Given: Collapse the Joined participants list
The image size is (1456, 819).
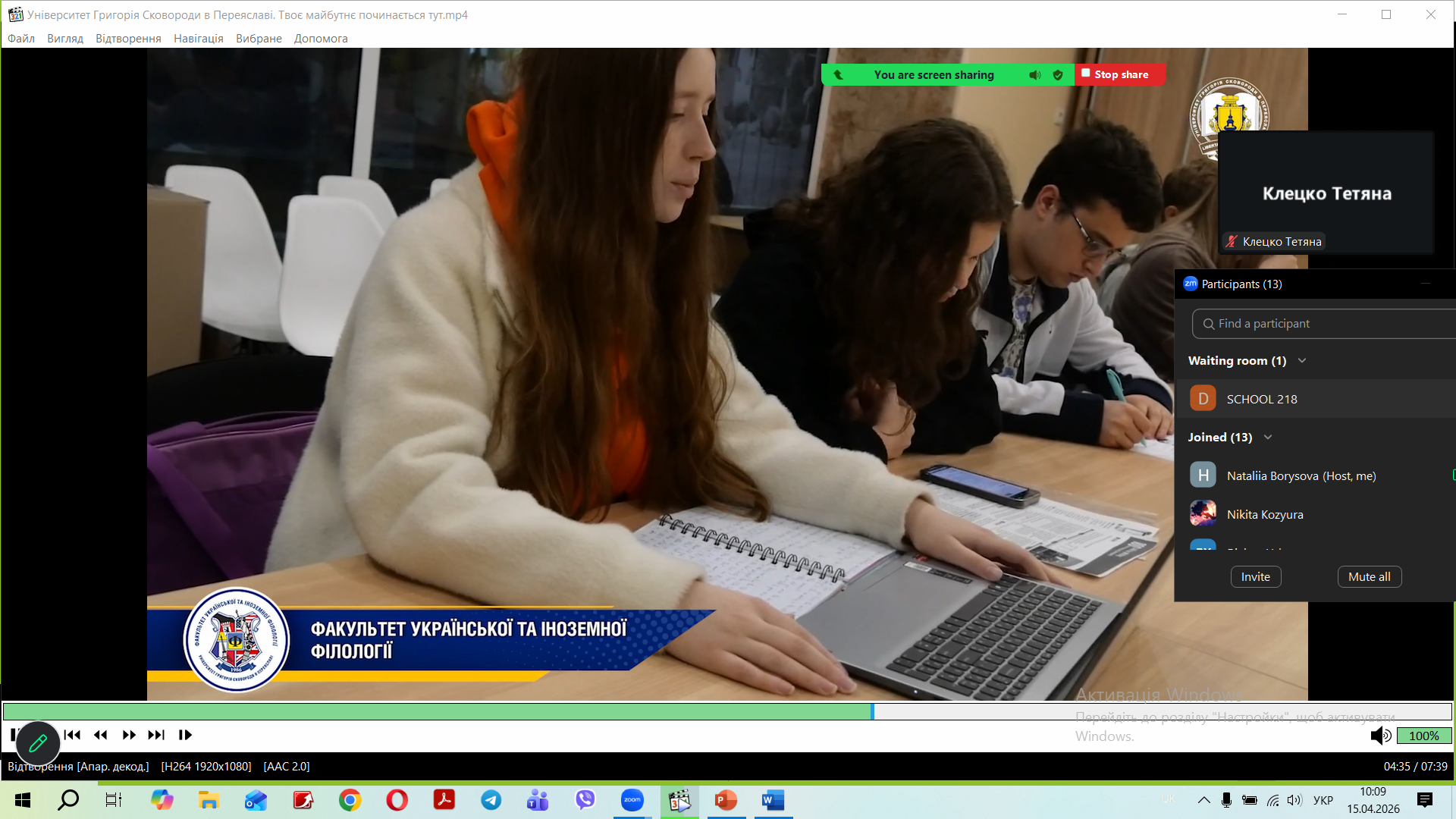Looking at the screenshot, I should 1268,438.
